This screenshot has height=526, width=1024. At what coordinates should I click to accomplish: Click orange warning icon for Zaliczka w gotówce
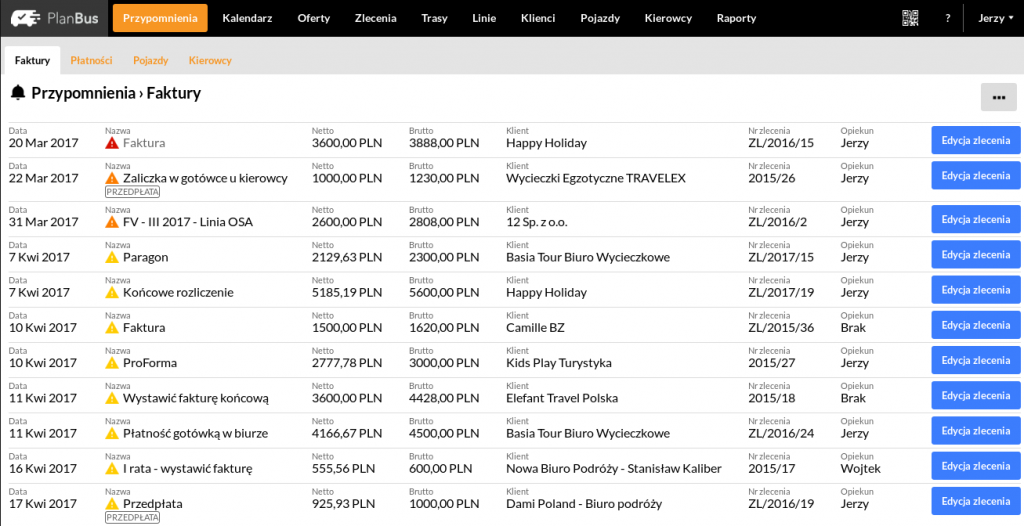point(112,178)
